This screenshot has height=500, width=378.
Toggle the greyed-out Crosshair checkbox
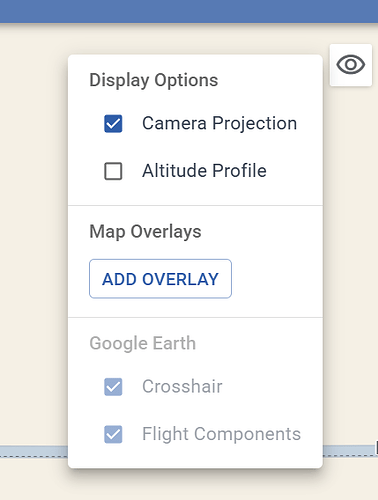pyautogui.click(x=113, y=387)
